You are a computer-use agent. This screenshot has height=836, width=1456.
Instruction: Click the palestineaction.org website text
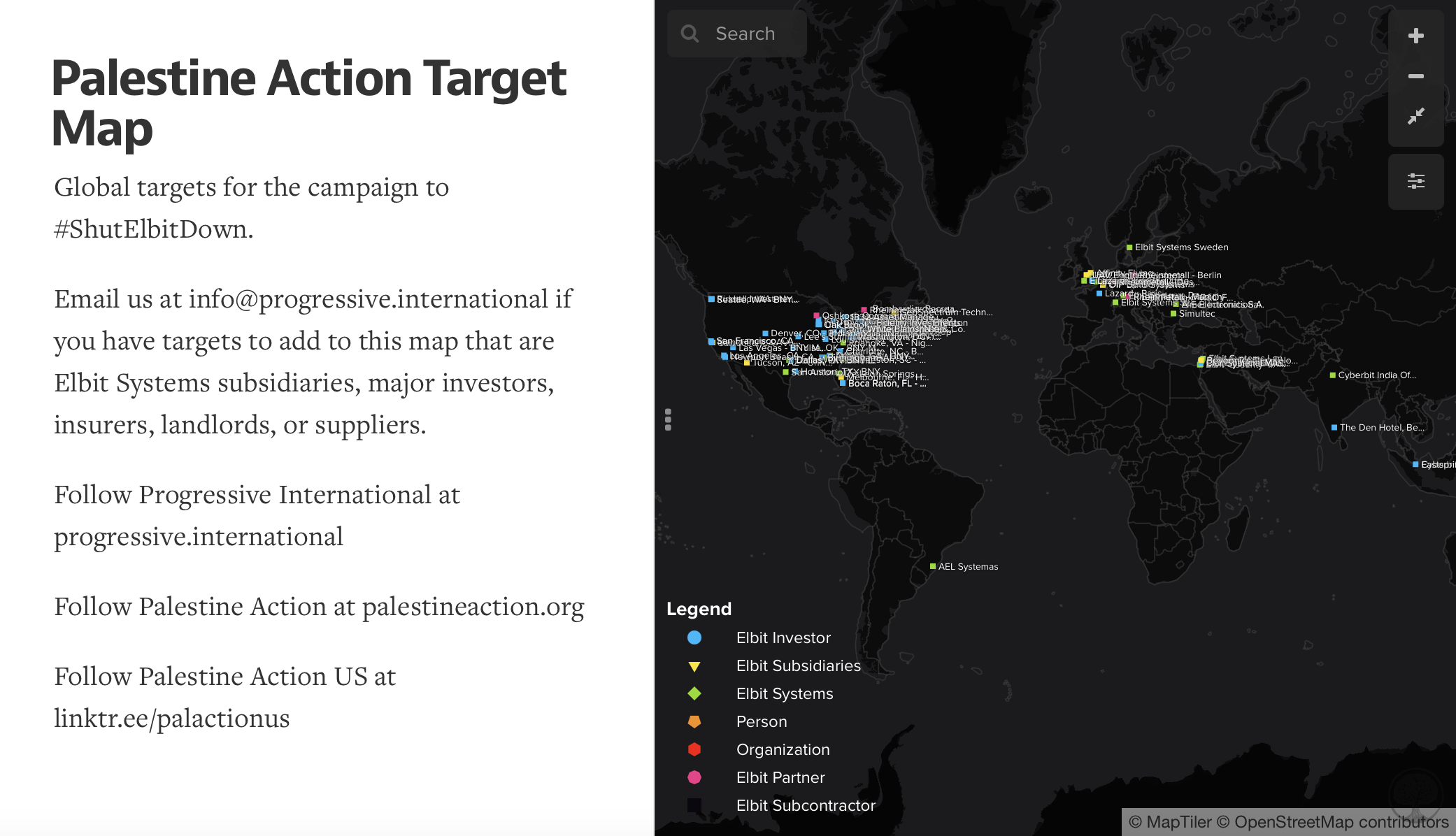point(473,607)
